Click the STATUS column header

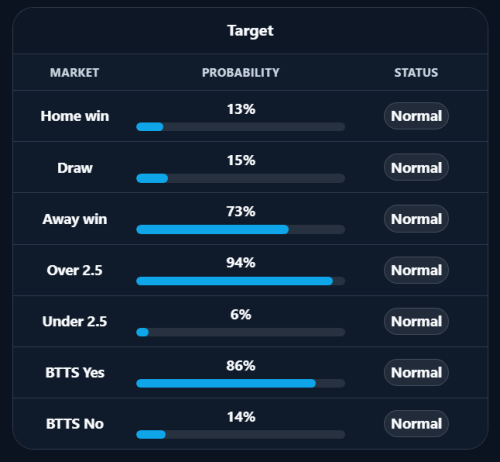416,73
